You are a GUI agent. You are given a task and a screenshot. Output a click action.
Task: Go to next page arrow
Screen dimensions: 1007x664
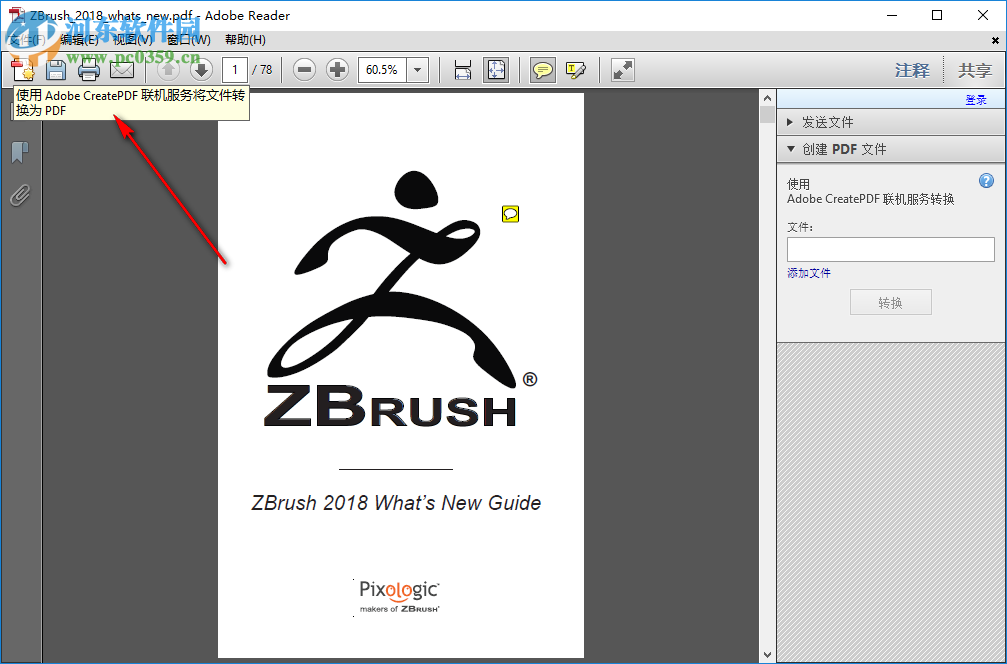[x=201, y=69]
